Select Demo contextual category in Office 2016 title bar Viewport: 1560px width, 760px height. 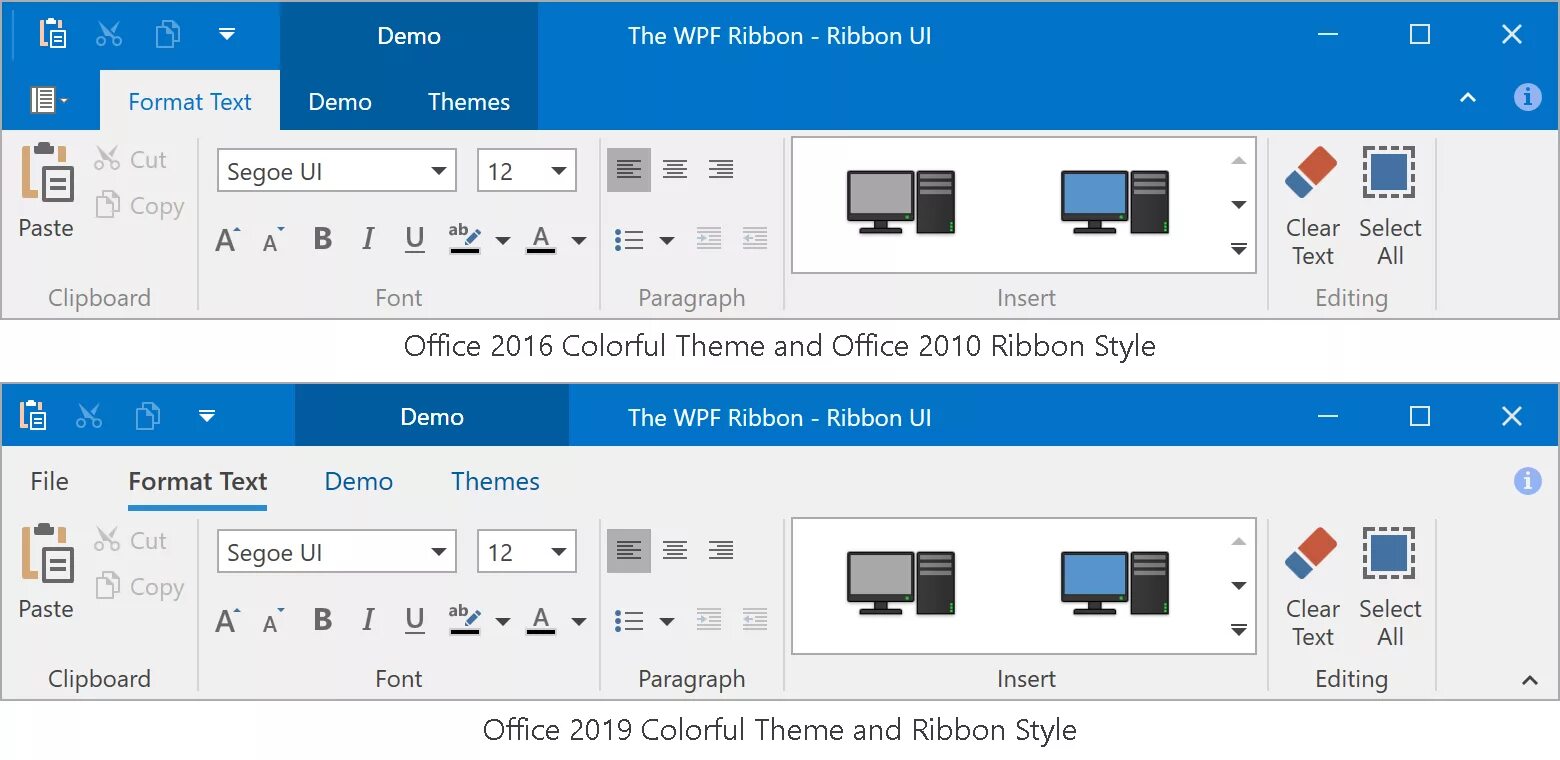(x=409, y=35)
